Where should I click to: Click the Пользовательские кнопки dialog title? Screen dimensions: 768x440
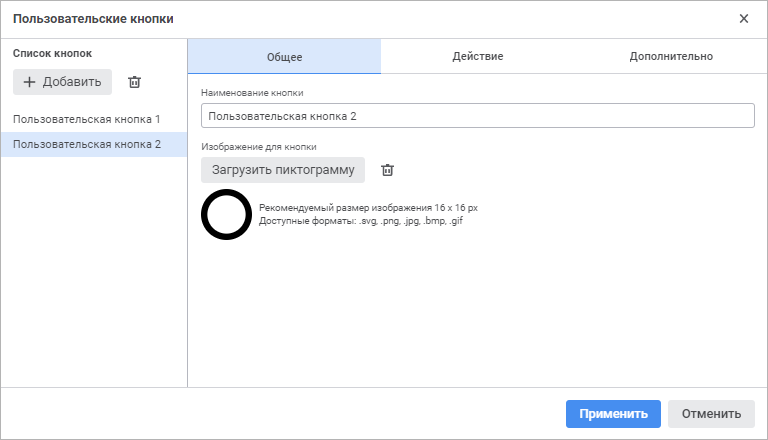[x=93, y=19]
